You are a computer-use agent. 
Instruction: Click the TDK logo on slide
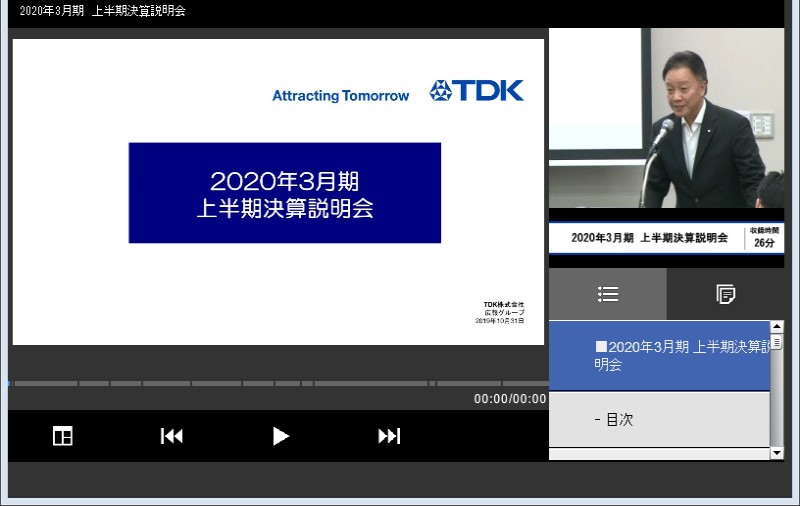click(477, 91)
